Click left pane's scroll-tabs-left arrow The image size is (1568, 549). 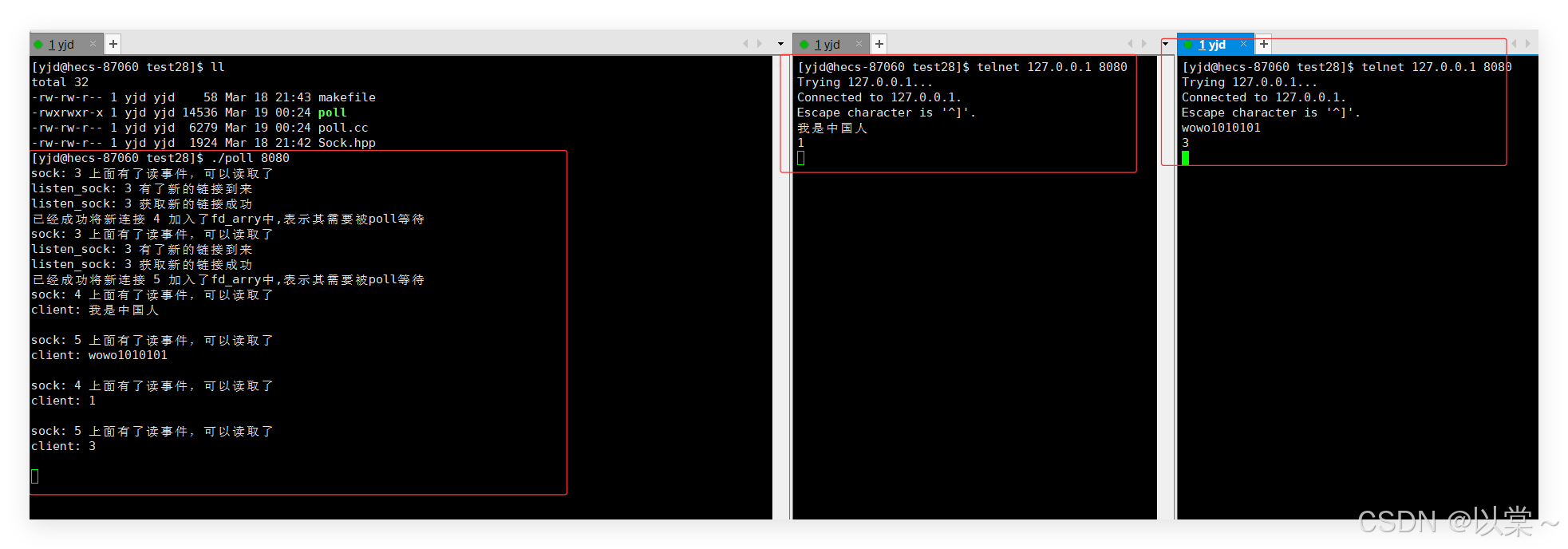pos(745,44)
